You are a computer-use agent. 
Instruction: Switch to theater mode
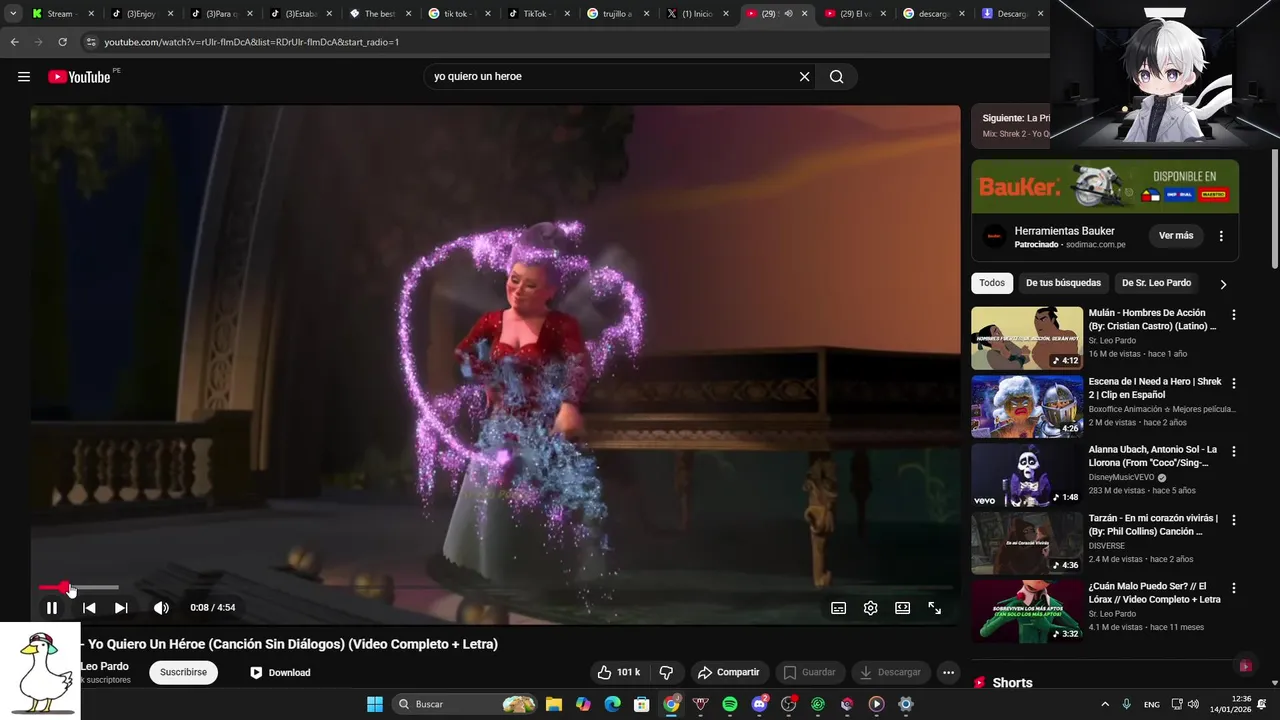(903, 608)
